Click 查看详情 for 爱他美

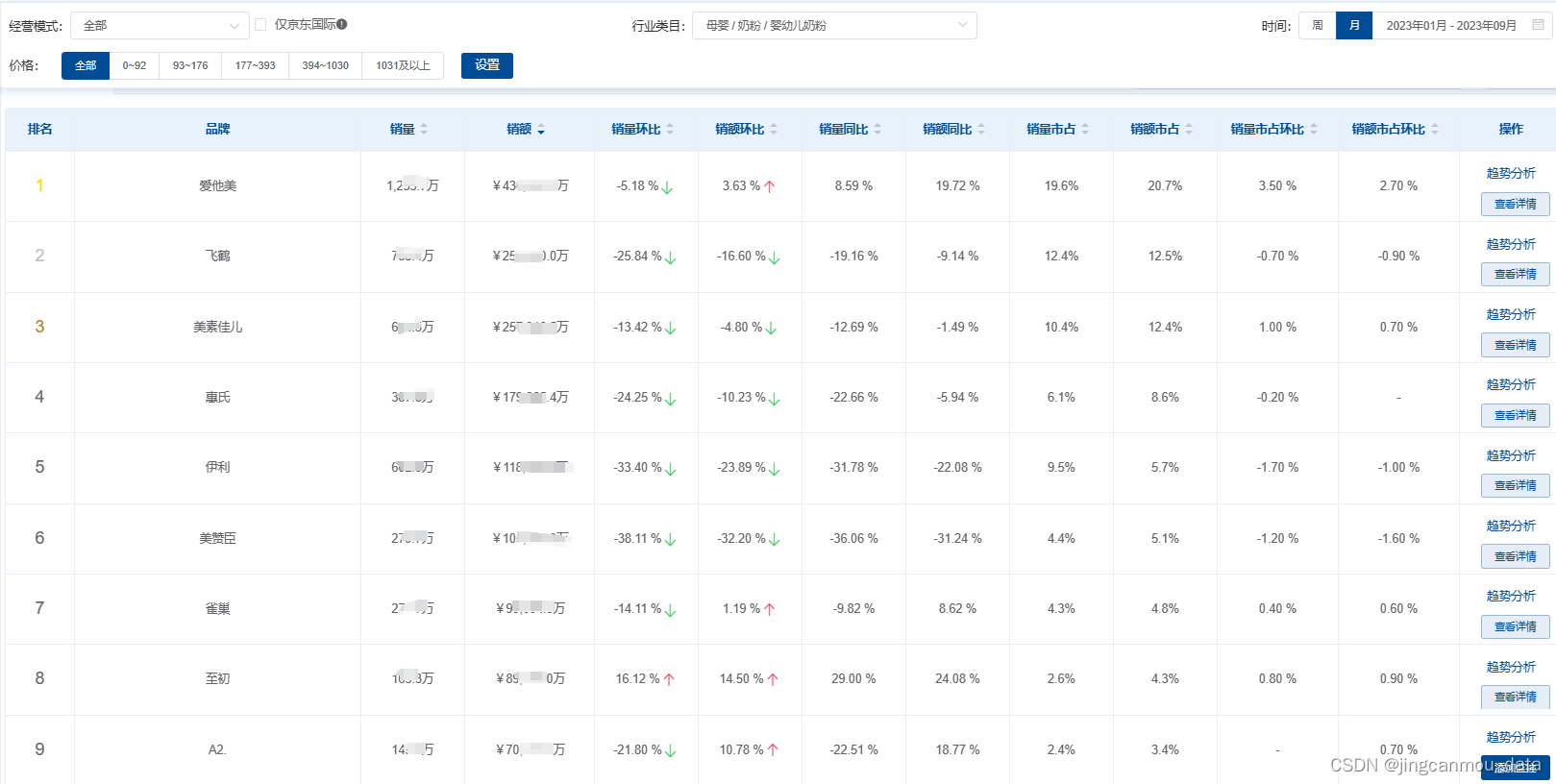pos(1516,204)
